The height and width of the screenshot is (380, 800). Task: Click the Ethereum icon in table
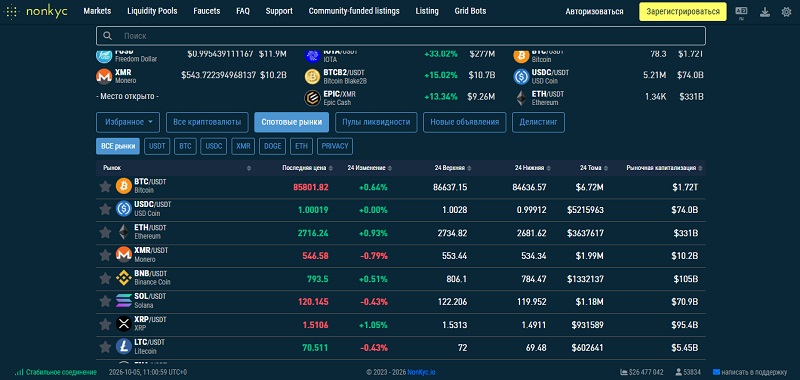click(124, 232)
